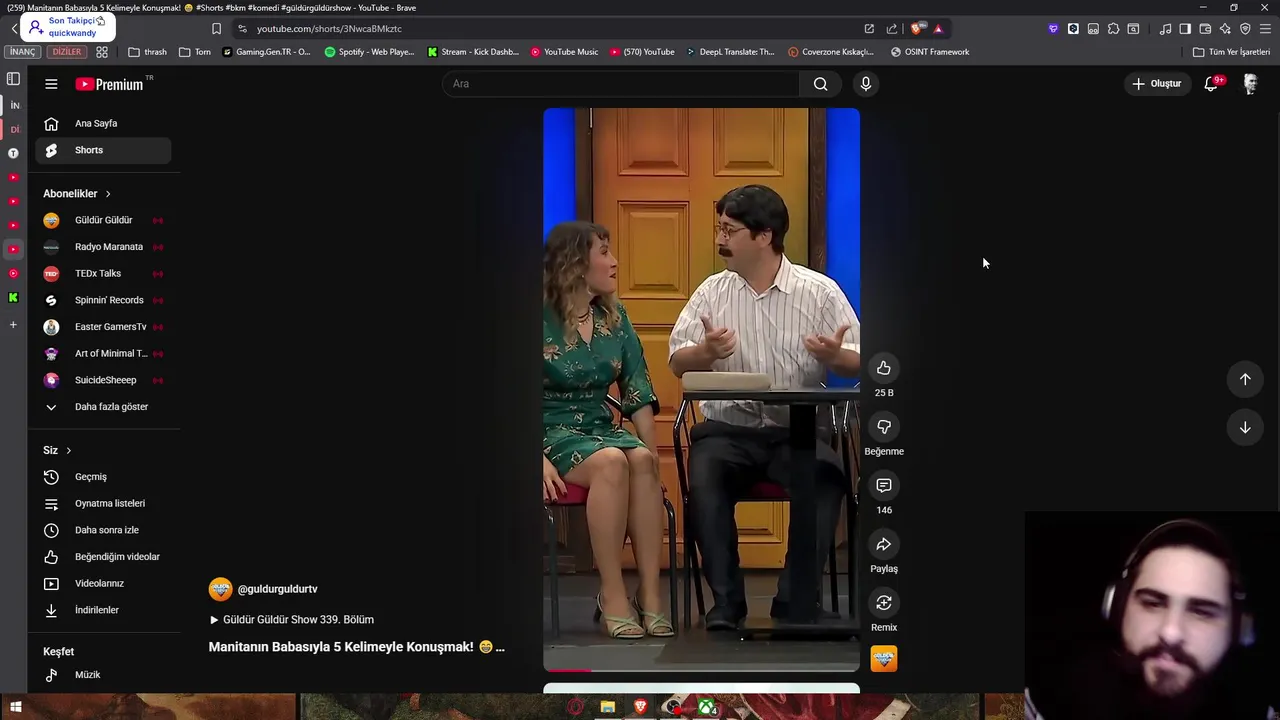Expand the Siz section chevron
Image resolution: width=1280 pixels, height=720 pixels.
click(x=69, y=451)
